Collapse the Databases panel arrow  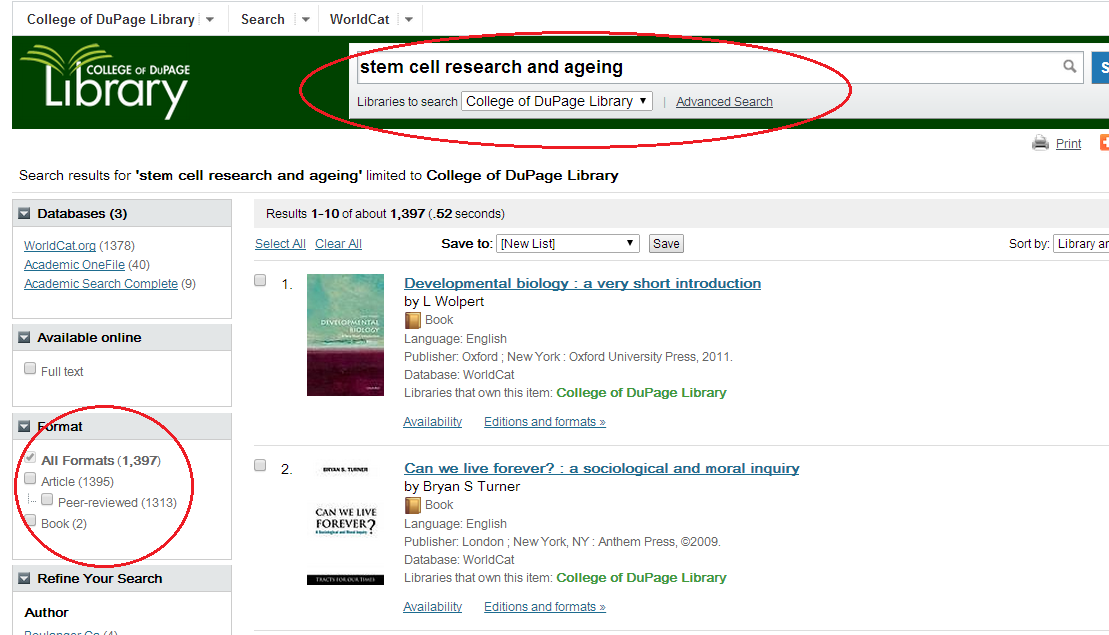pos(25,214)
